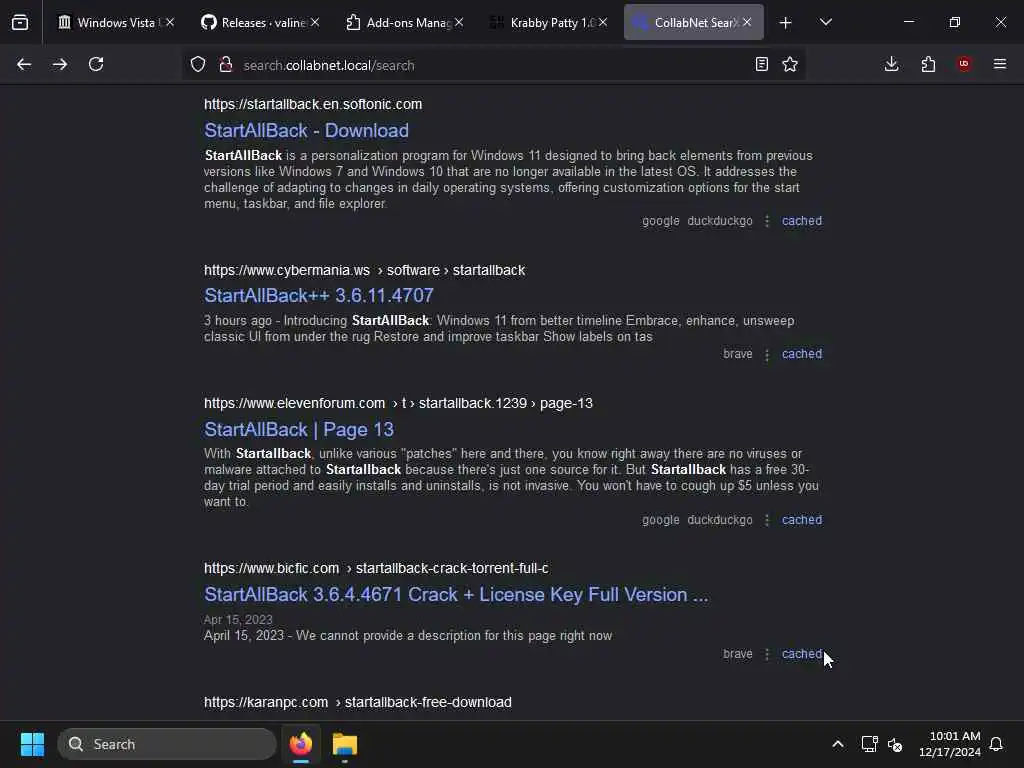Open StartAllBack - Download result
Viewport: 1024px width, 768px height.
click(306, 131)
